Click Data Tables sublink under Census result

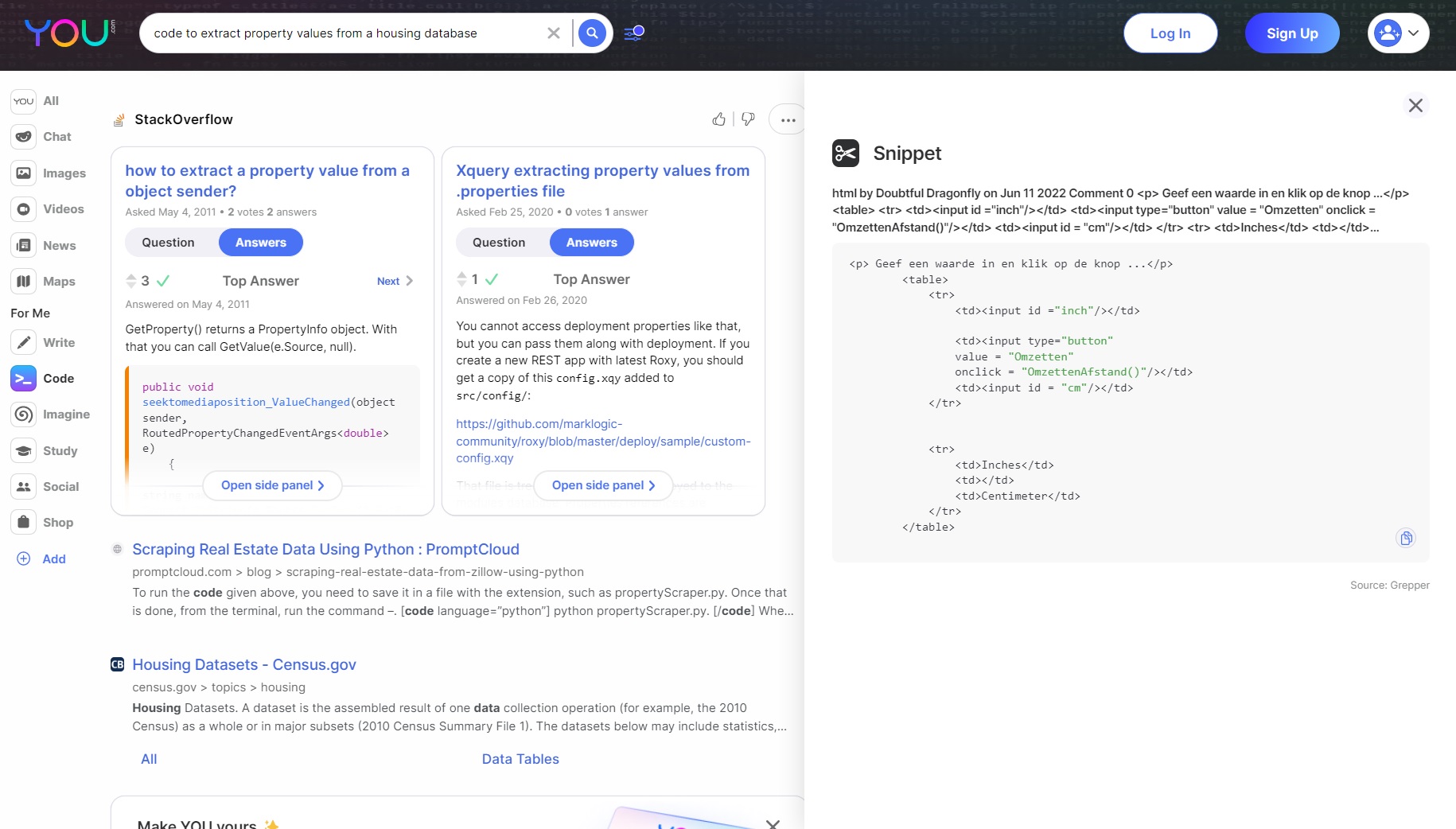pyautogui.click(x=520, y=759)
